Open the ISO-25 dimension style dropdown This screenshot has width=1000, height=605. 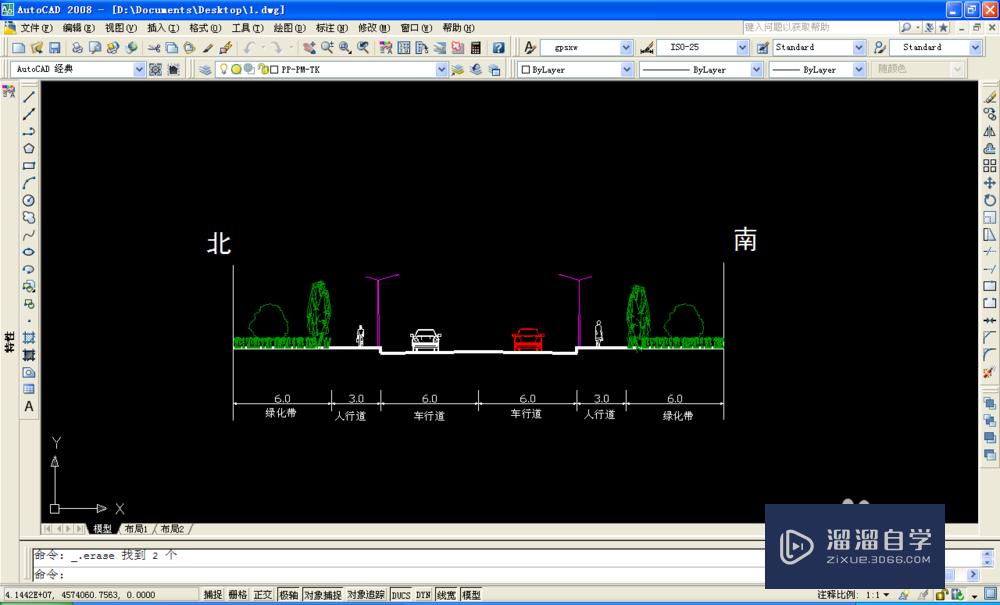point(742,47)
